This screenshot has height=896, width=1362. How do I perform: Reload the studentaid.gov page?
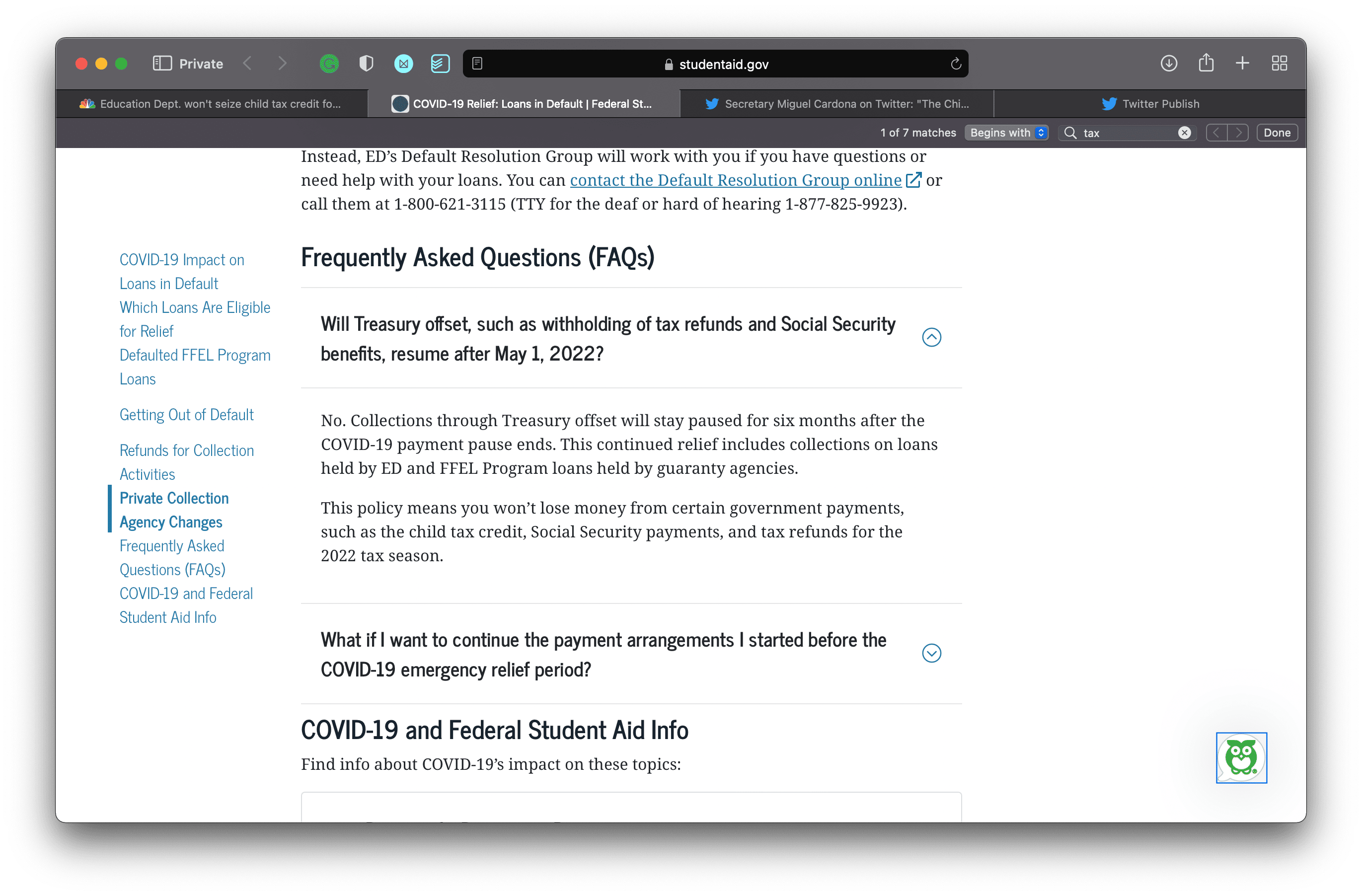[x=956, y=64]
